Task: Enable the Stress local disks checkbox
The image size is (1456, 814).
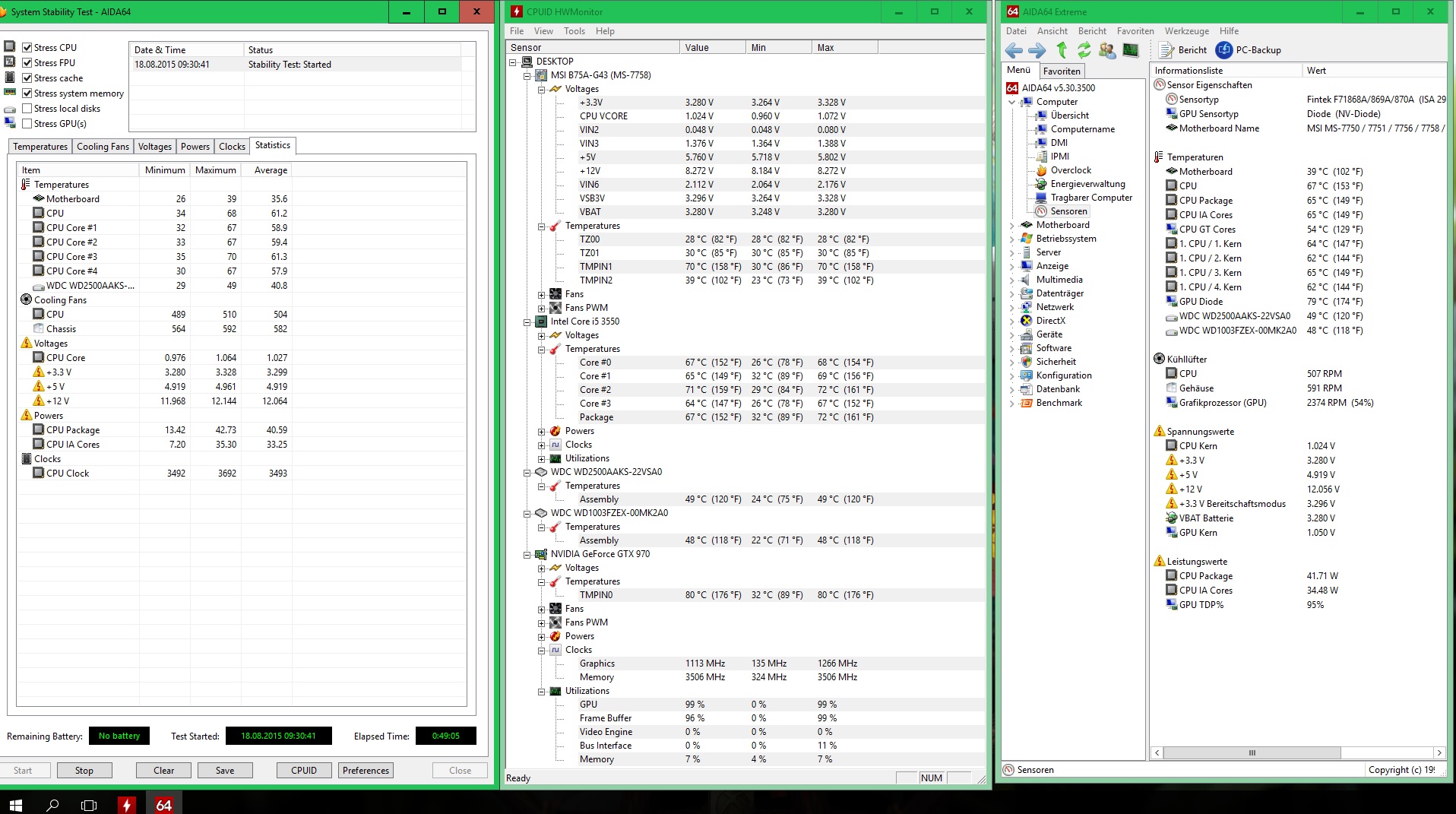Action: (27, 109)
